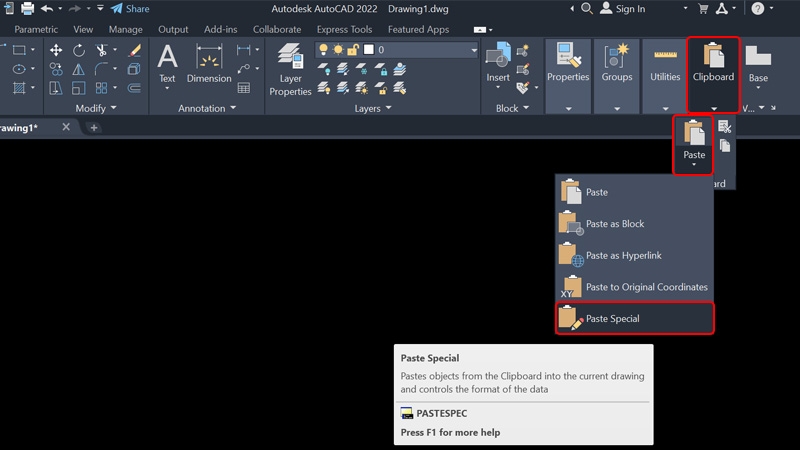Click the Clipboard panel button
The image size is (800, 450).
pos(713,74)
